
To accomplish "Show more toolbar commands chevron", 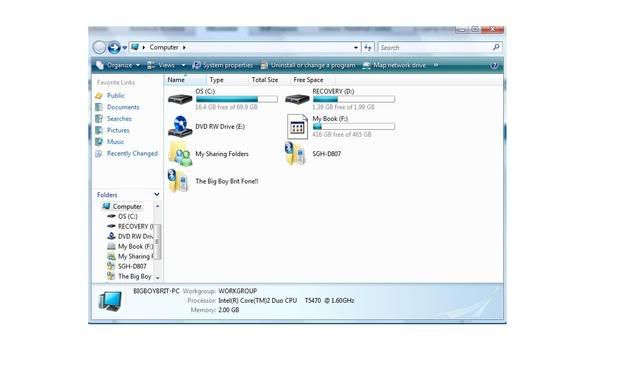I will 436,65.
